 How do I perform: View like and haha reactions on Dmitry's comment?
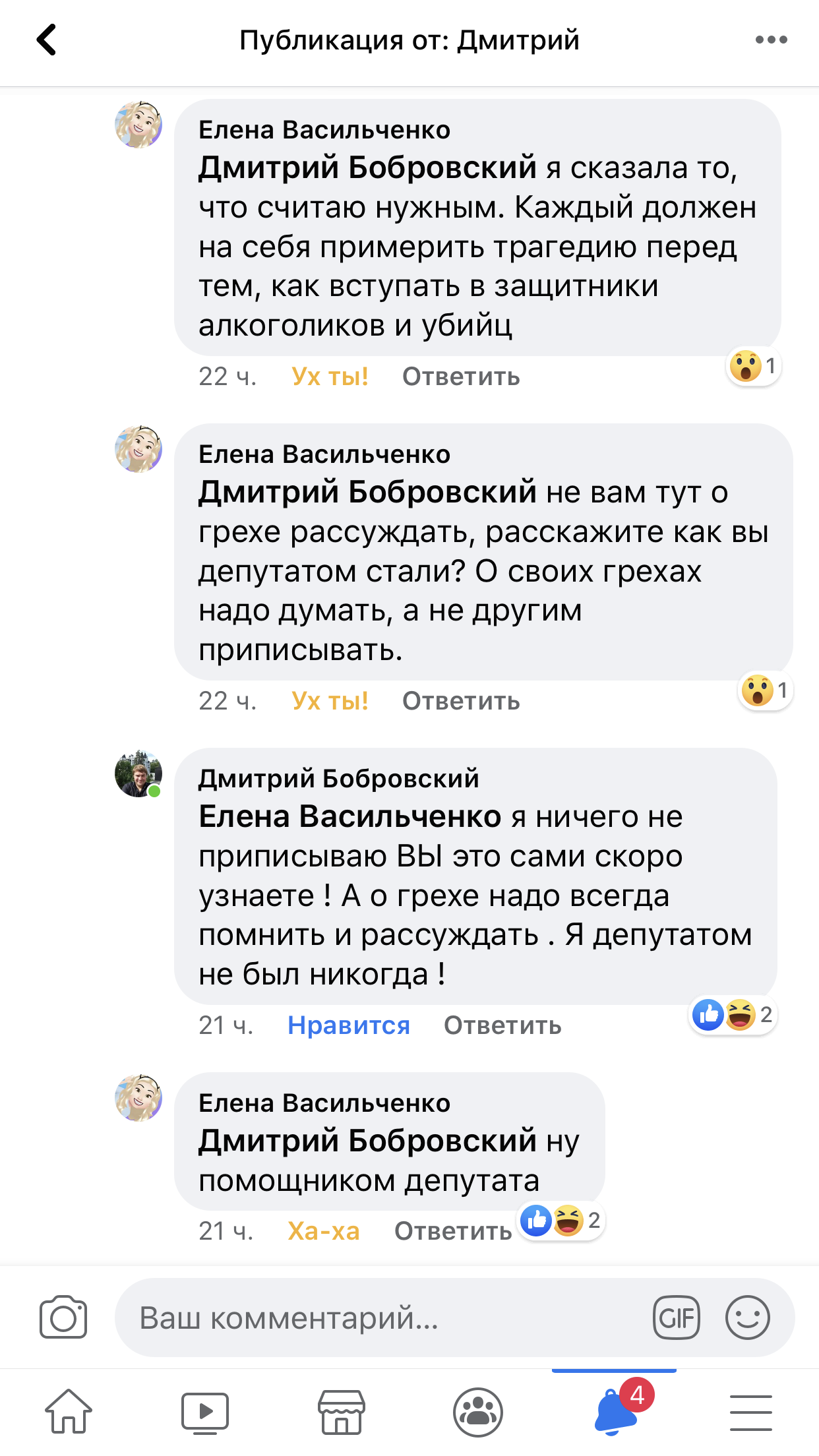click(x=733, y=1015)
